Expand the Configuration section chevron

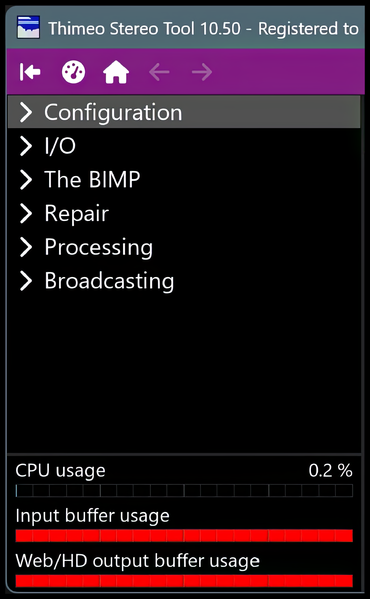click(x=26, y=112)
